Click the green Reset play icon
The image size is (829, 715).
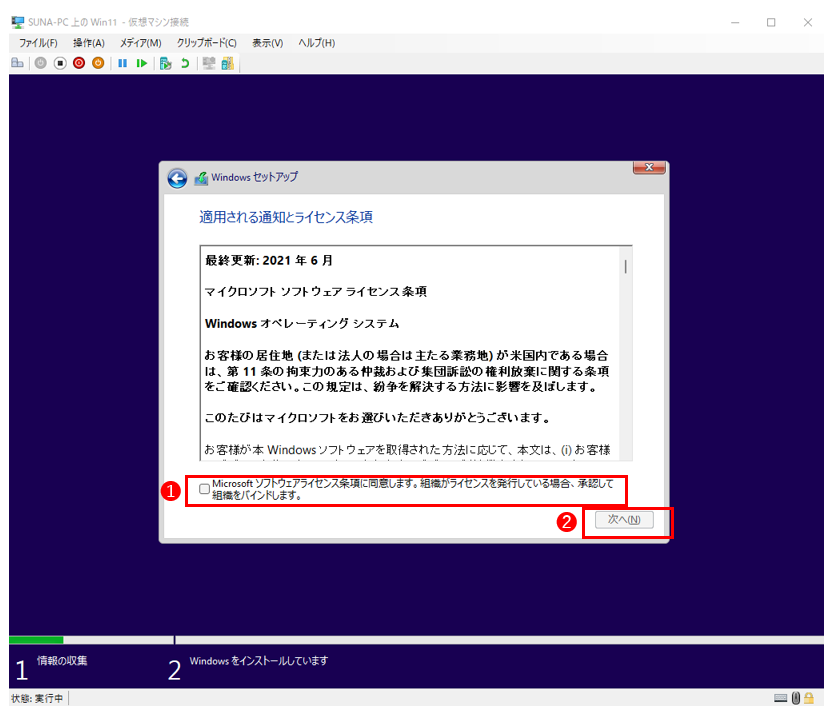click(142, 63)
